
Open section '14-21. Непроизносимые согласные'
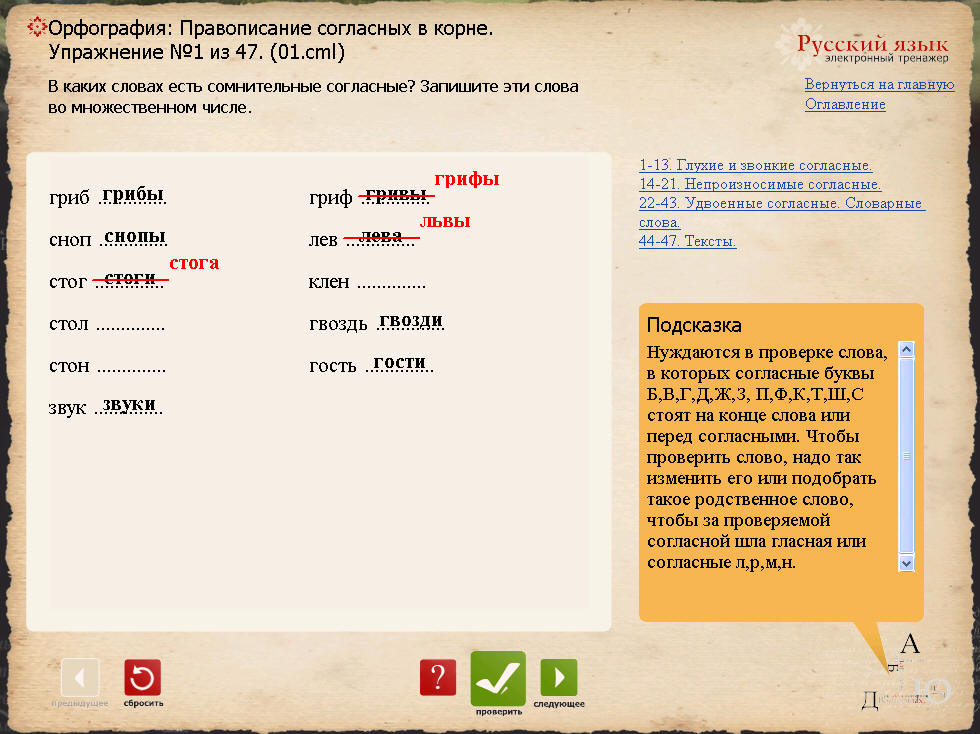click(759, 185)
